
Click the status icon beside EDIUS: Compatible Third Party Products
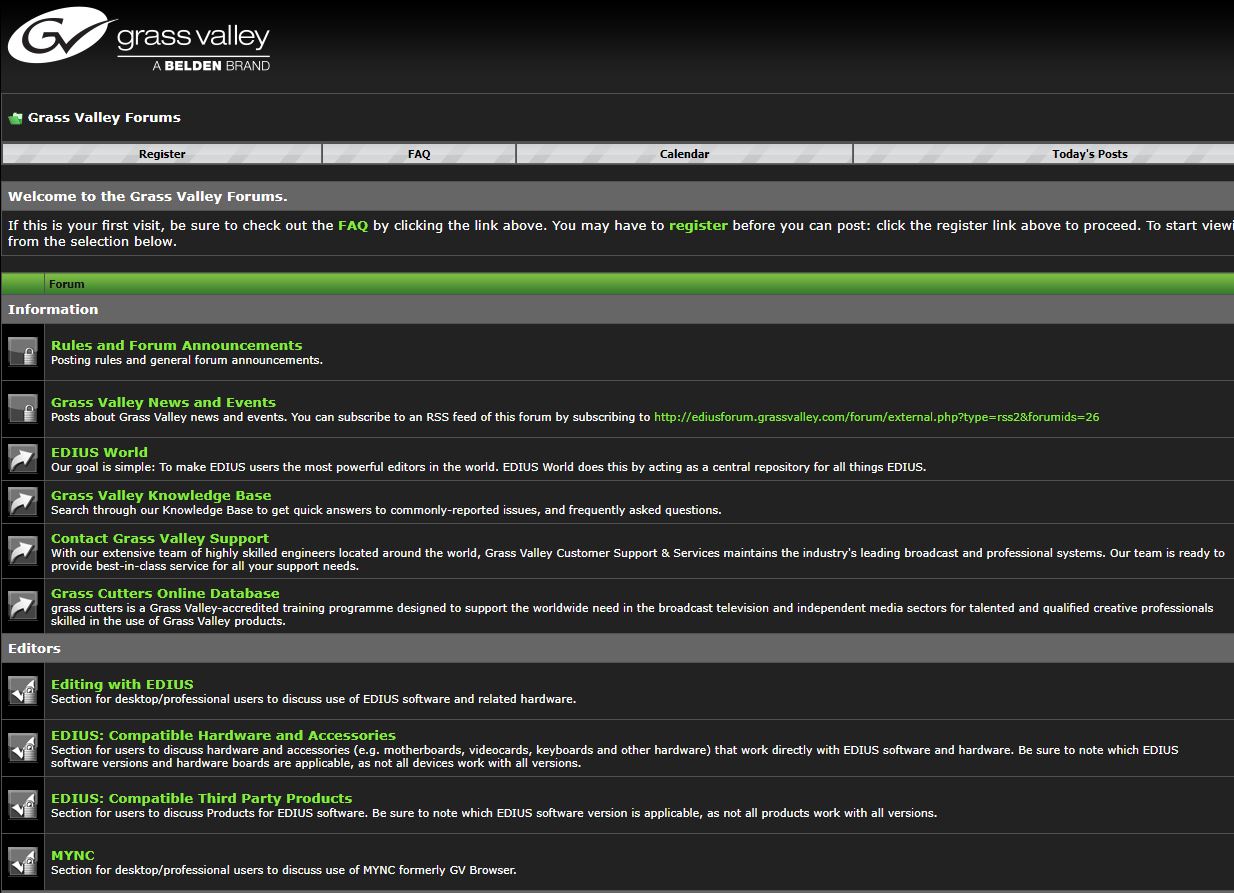coord(23,804)
